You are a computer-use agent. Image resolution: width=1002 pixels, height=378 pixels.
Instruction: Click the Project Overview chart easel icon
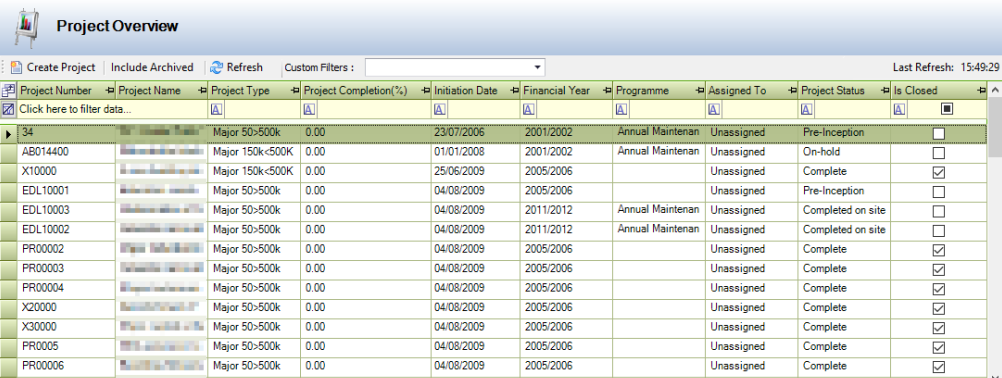[x=26, y=27]
